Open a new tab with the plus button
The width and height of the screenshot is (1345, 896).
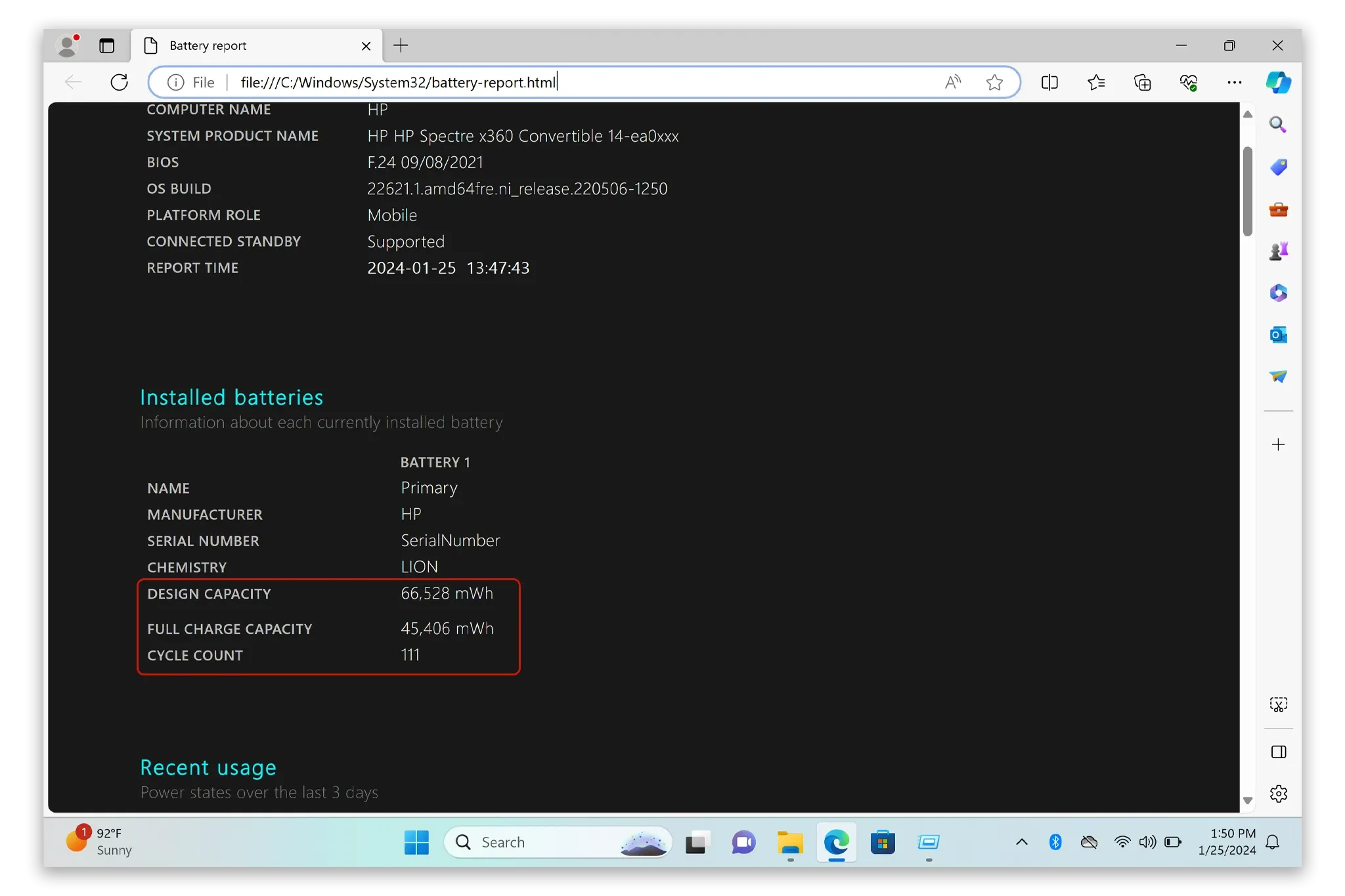(401, 45)
